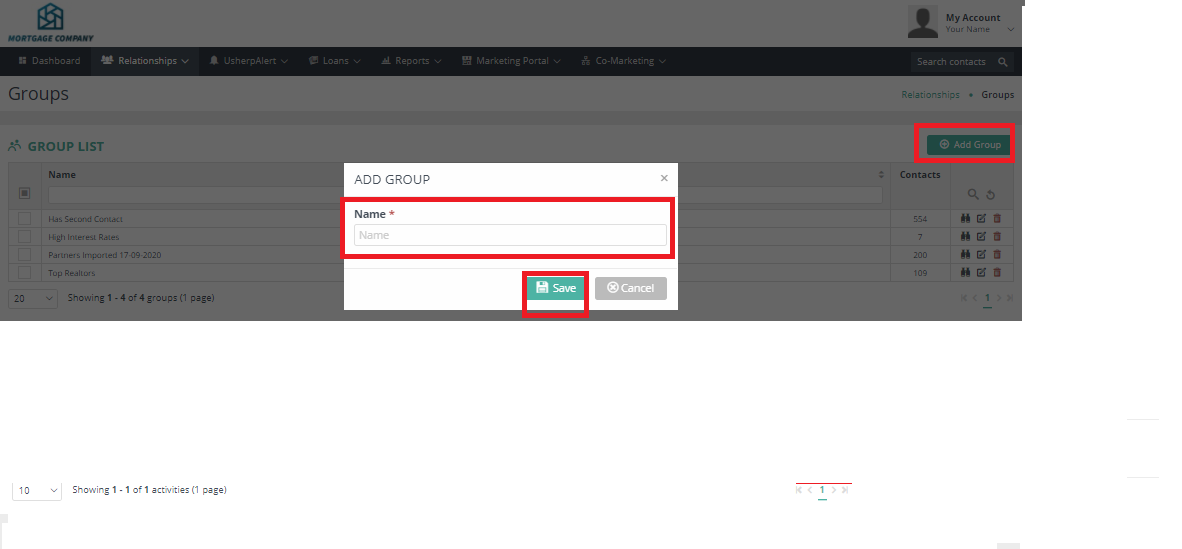This screenshot has height=549, width=1182.
Task: Expand the My Account dropdown
Action: [1010, 30]
